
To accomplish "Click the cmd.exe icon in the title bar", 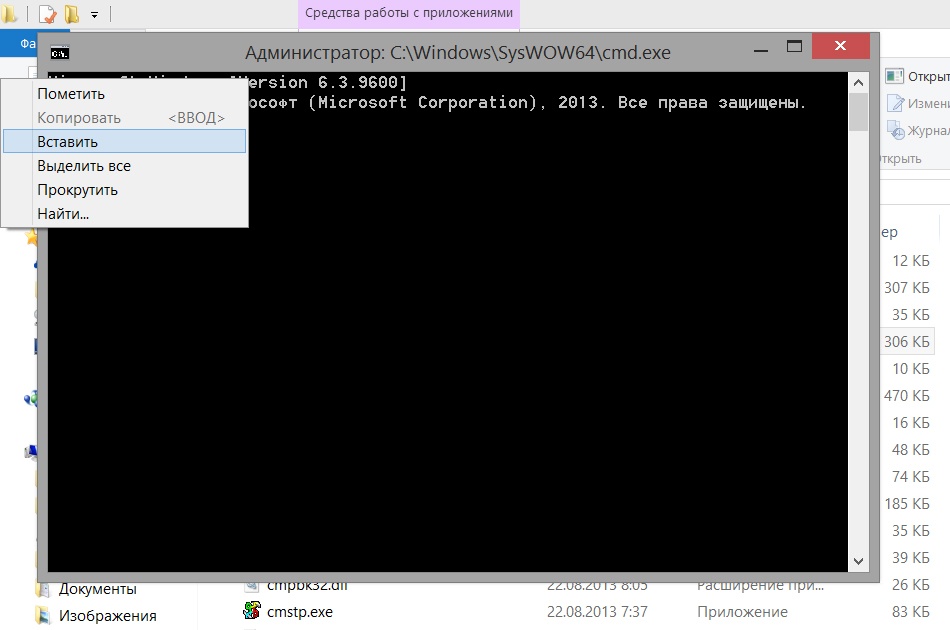I will pyautogui.click(x=59, y=53).
